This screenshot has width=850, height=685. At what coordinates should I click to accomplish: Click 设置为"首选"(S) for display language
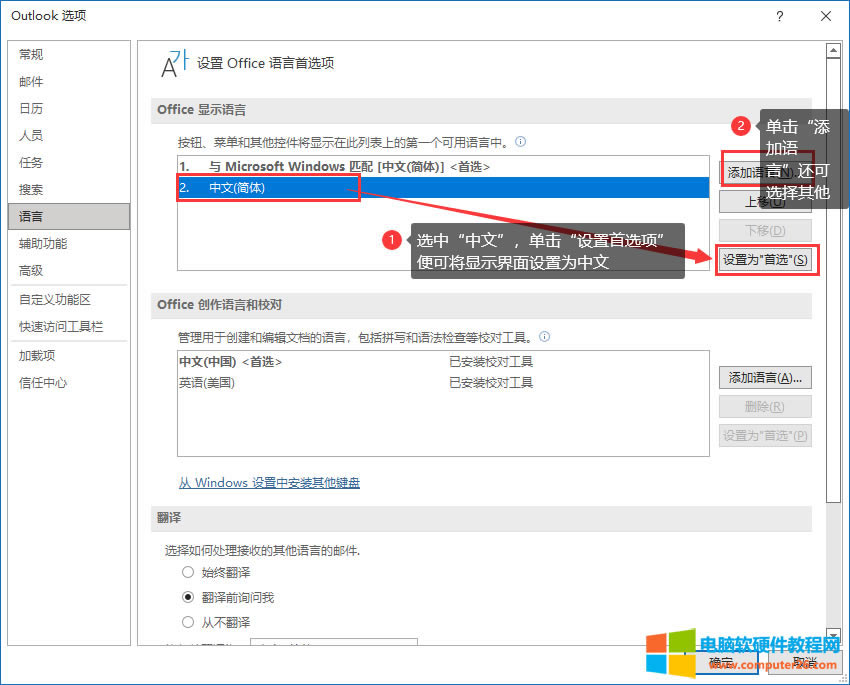765,260
